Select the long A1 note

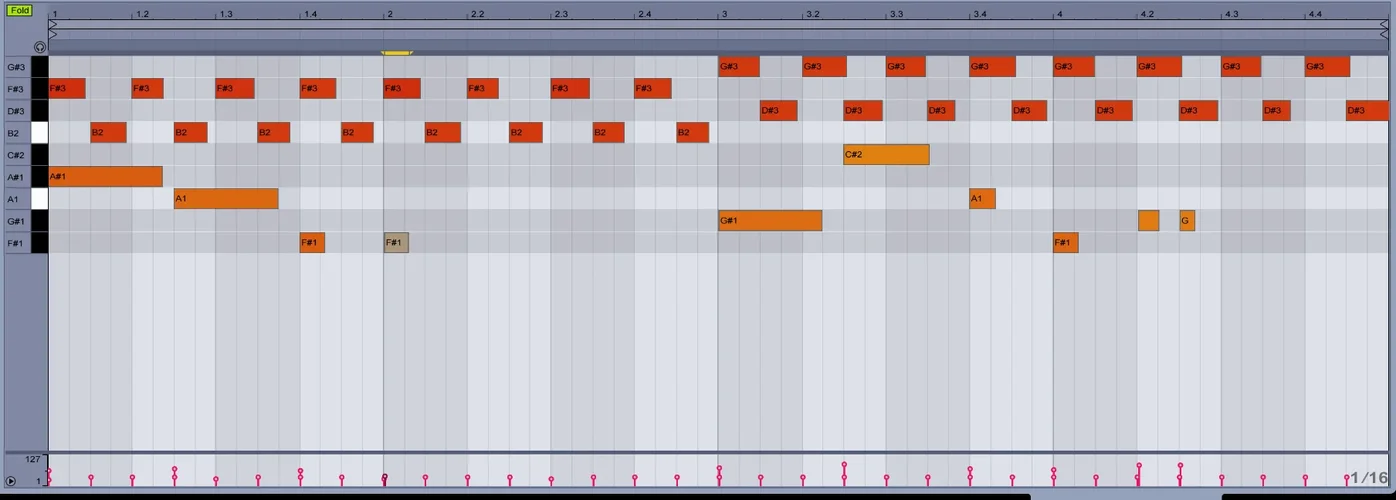(226, 199)
